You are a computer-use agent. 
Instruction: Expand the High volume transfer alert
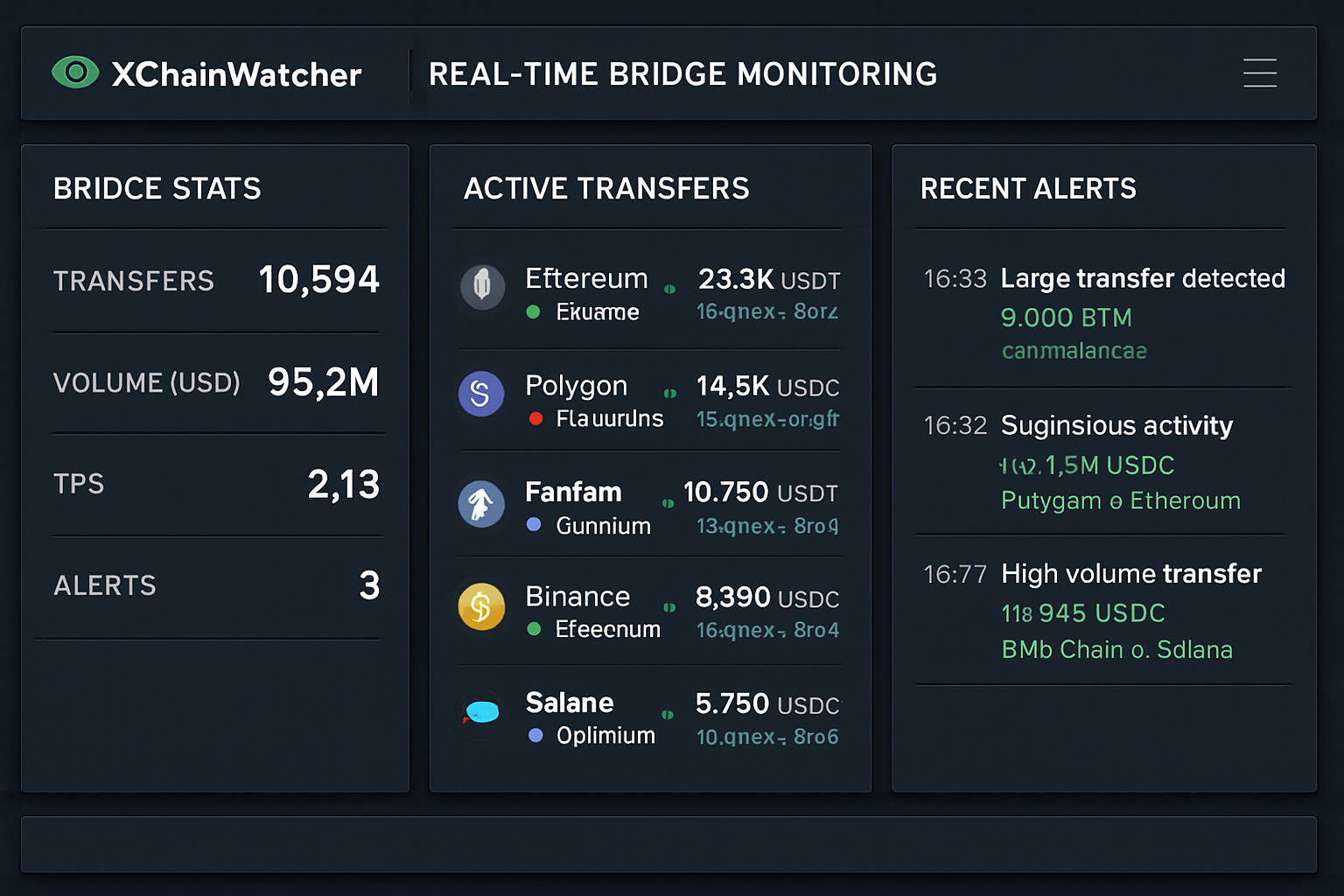point(1131,574)
